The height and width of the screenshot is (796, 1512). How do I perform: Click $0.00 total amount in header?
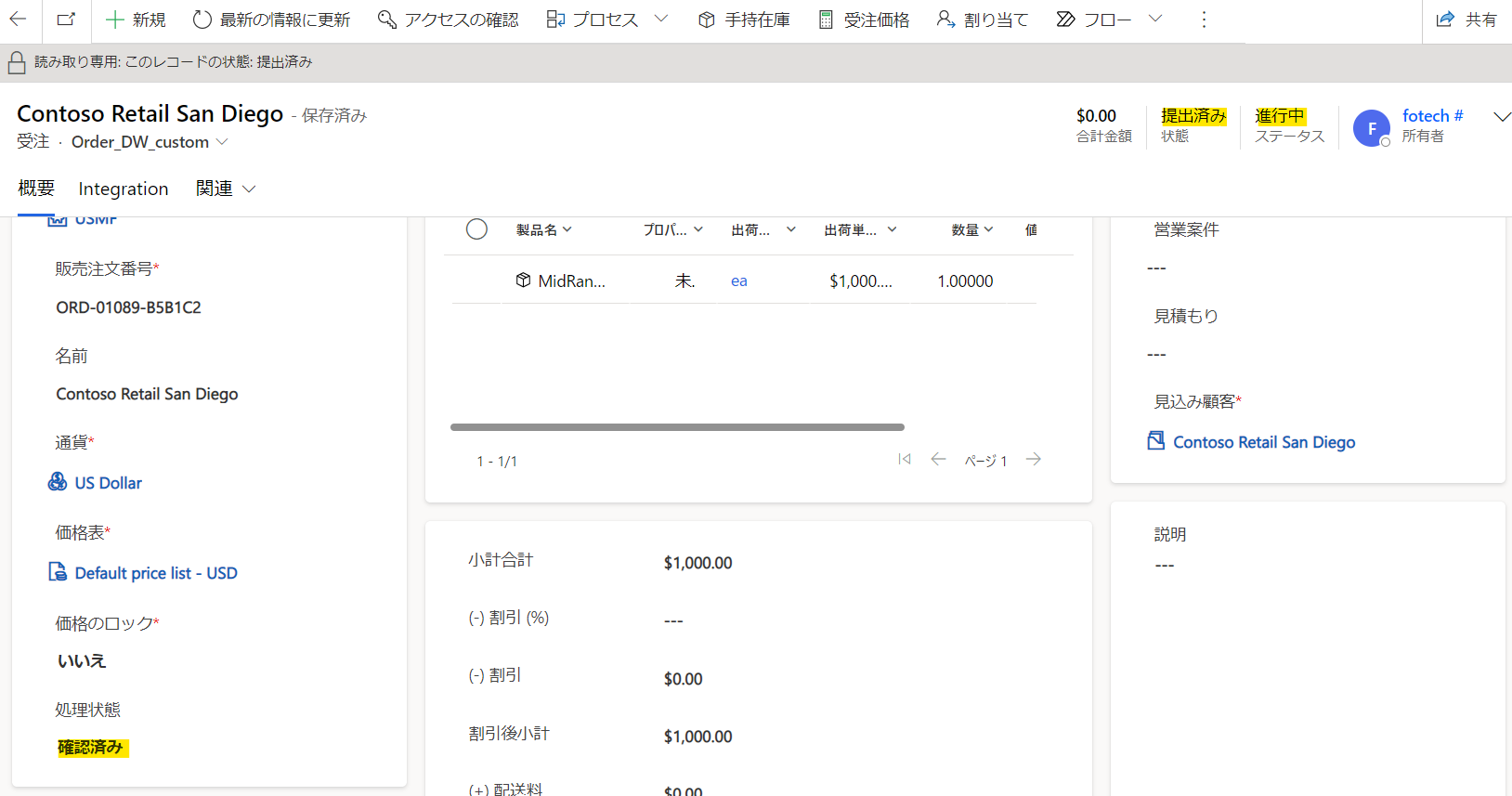[1097, 116]
